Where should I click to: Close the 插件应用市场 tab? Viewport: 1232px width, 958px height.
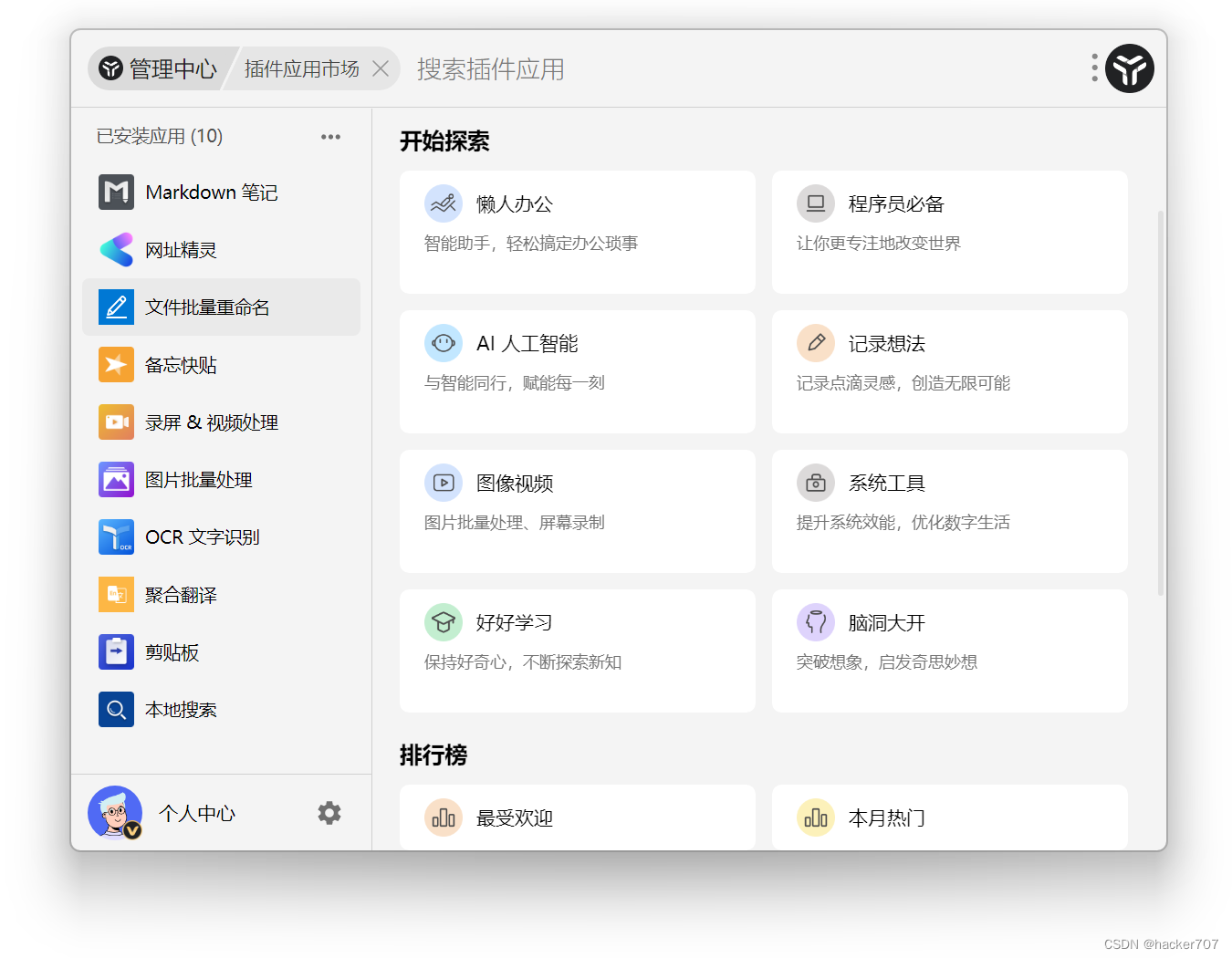381,68
